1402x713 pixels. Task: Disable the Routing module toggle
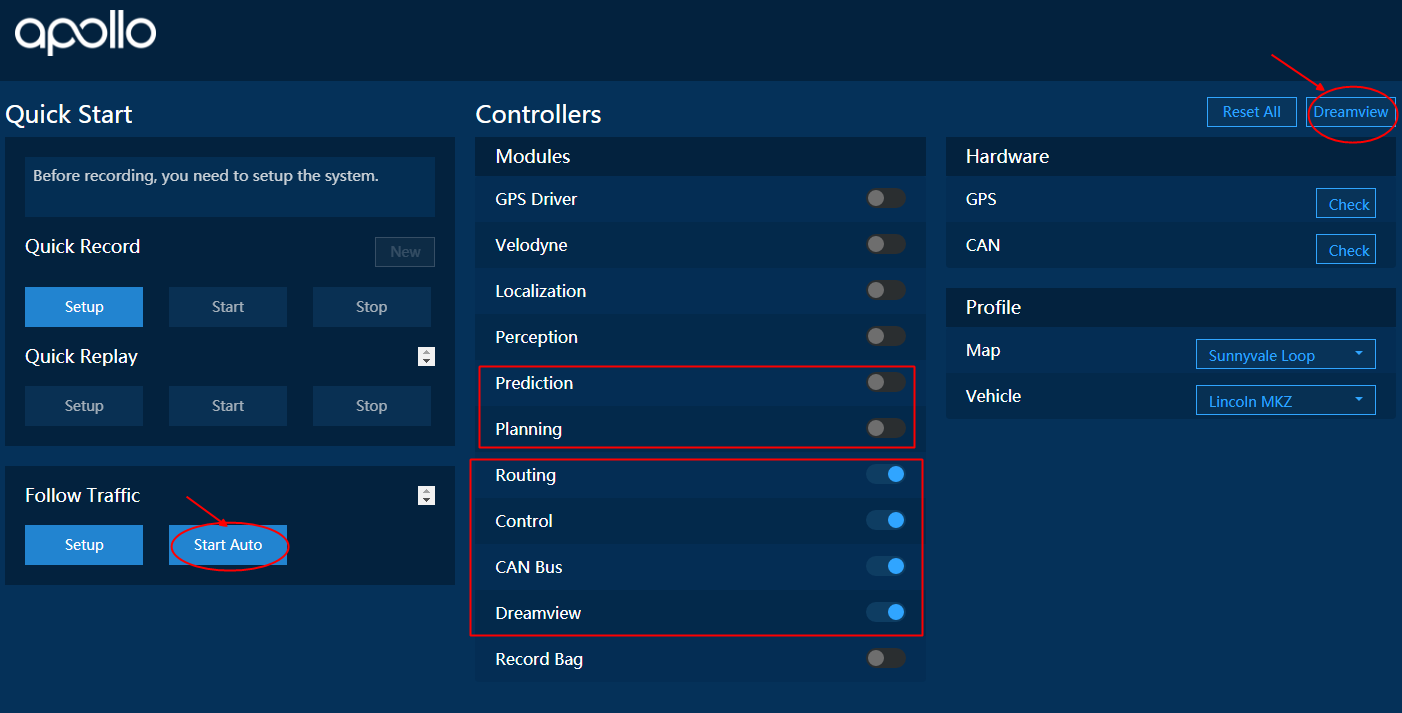886,474
